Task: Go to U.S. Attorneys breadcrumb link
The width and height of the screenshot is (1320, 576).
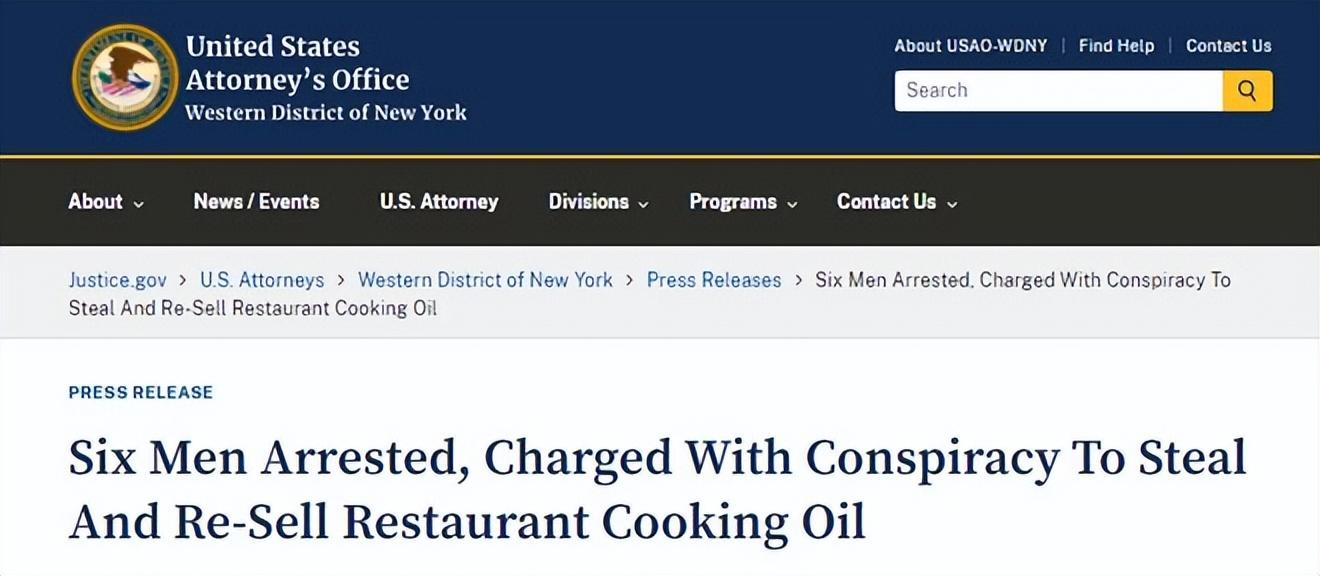Action: (x=262, y=280)
